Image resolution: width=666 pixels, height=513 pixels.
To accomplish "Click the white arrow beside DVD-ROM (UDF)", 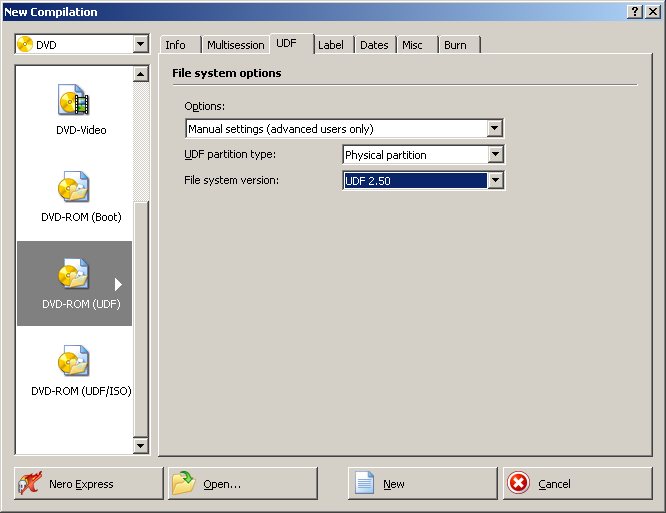I will click(118, 284).
